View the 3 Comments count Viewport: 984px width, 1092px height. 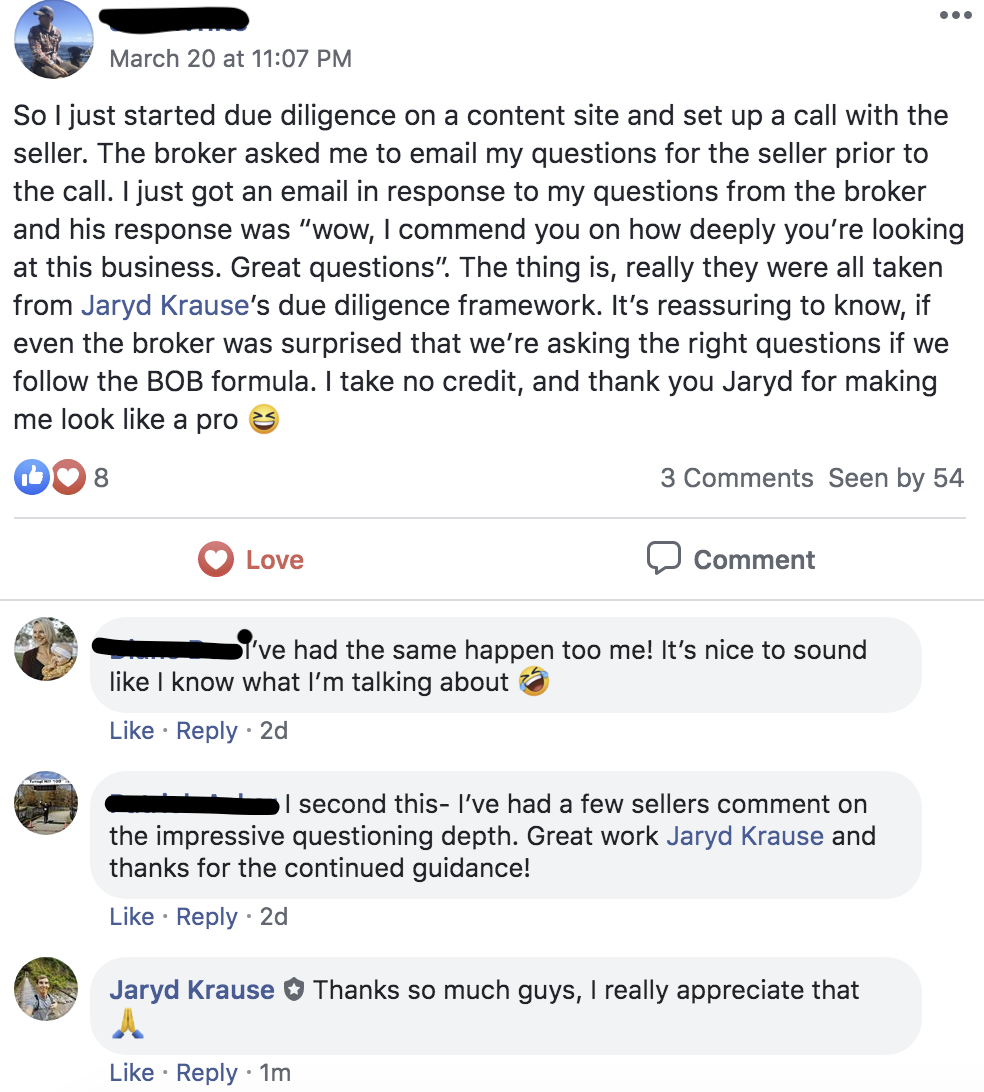pos(736,478)
